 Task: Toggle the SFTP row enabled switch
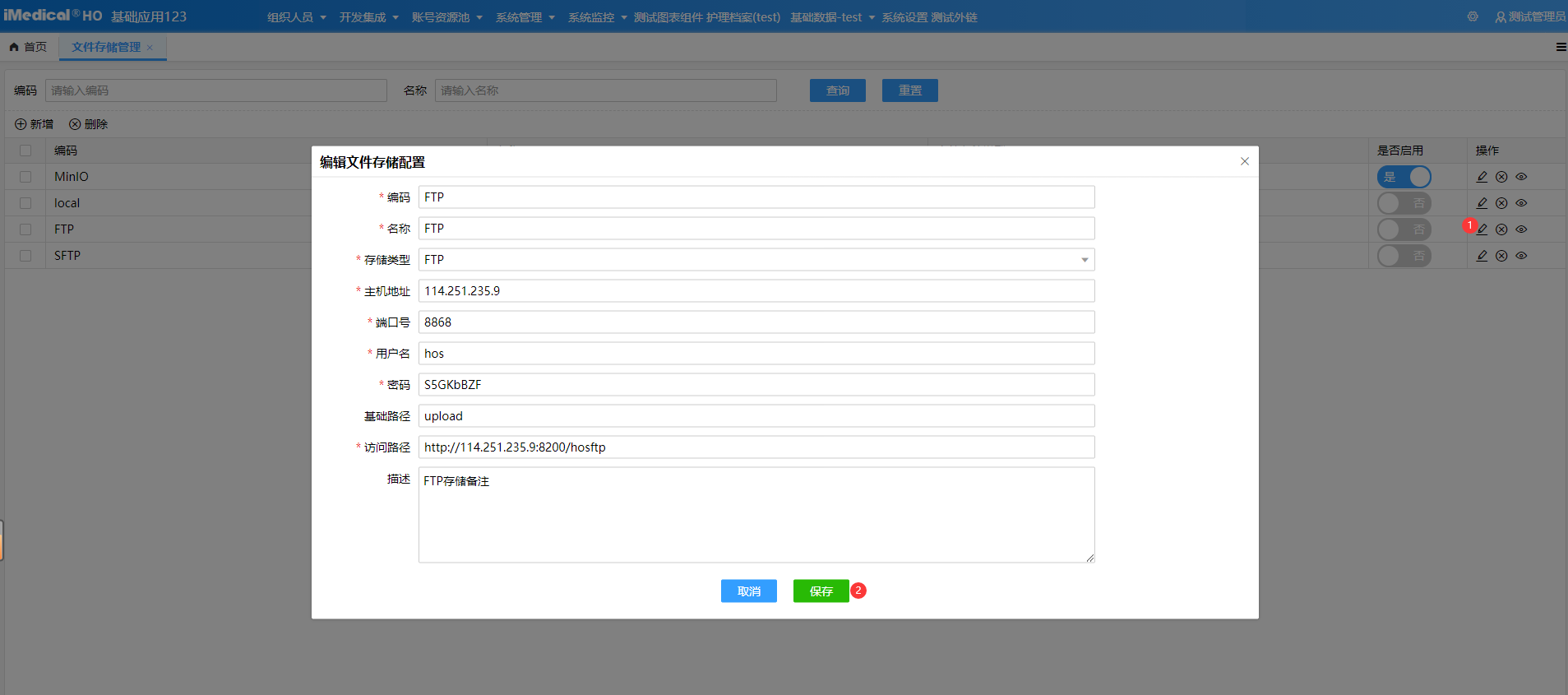pyautogui.click(x=1404, y=256)
